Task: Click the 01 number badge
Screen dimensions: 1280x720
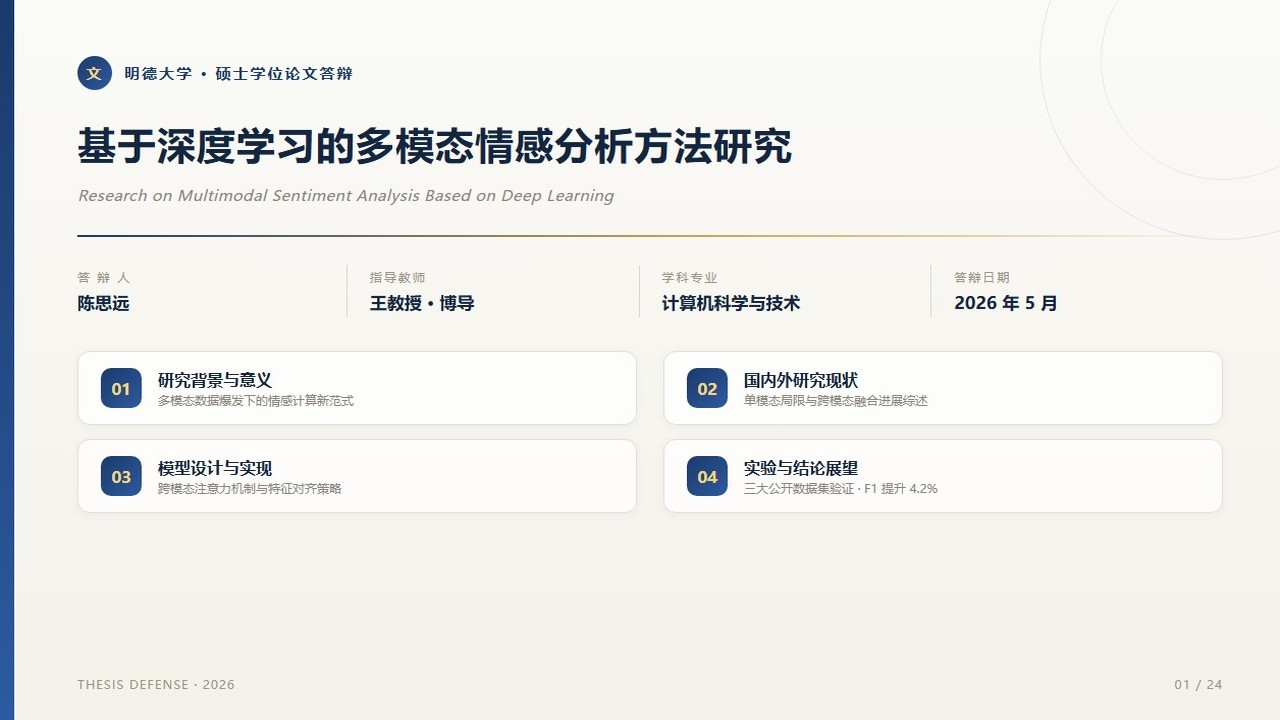Action: pyautogui.click(x=121, y=388)
